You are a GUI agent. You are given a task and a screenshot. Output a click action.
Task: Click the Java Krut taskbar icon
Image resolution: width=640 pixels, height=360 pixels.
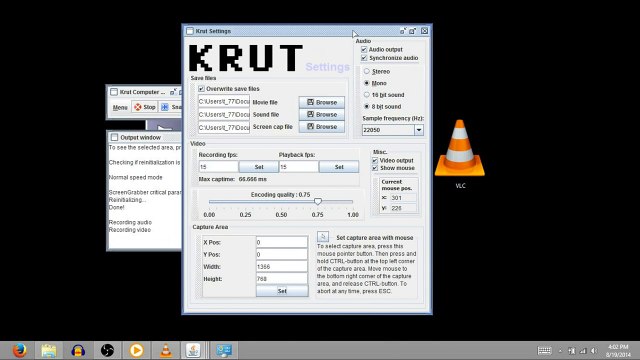tap(193, 350)
